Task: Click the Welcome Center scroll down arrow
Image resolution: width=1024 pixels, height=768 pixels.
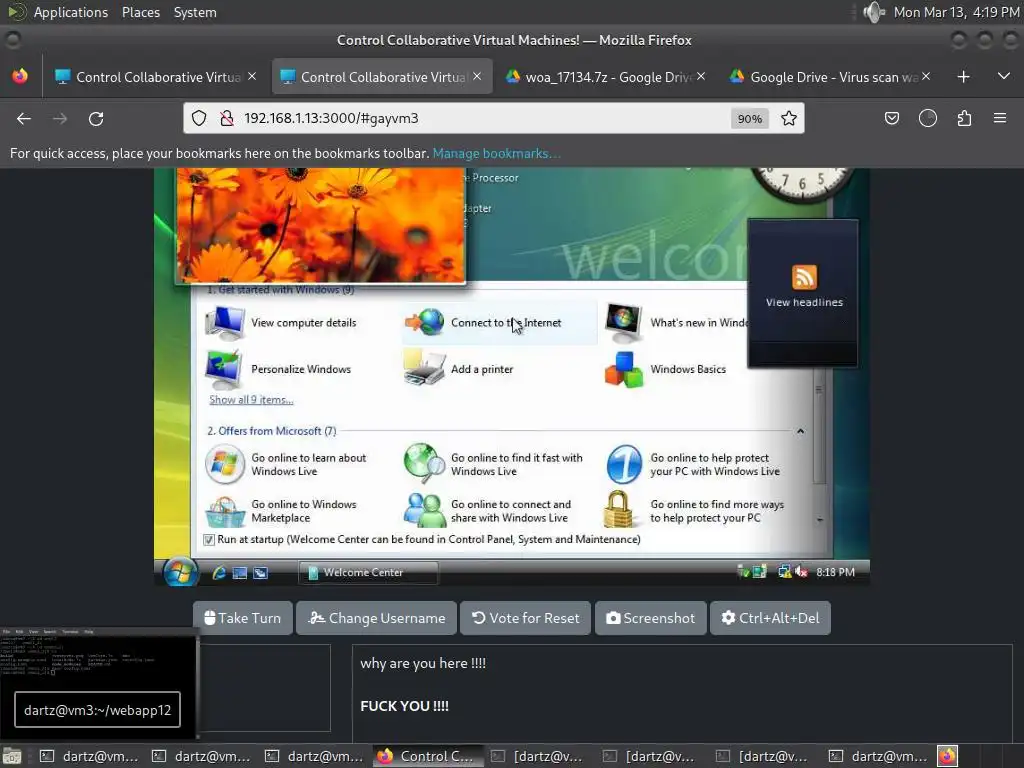Action: pyautogui.click(x=820, y=520)
